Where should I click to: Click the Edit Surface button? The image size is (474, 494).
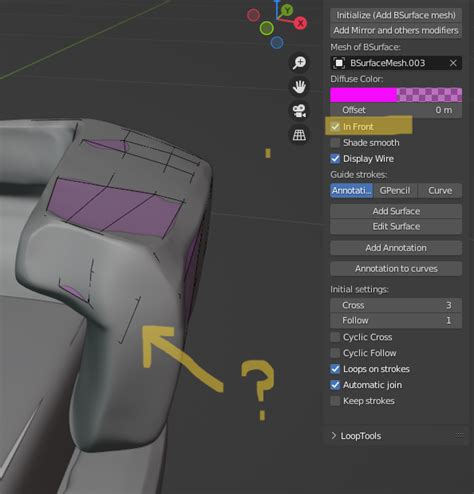(396, 227)
